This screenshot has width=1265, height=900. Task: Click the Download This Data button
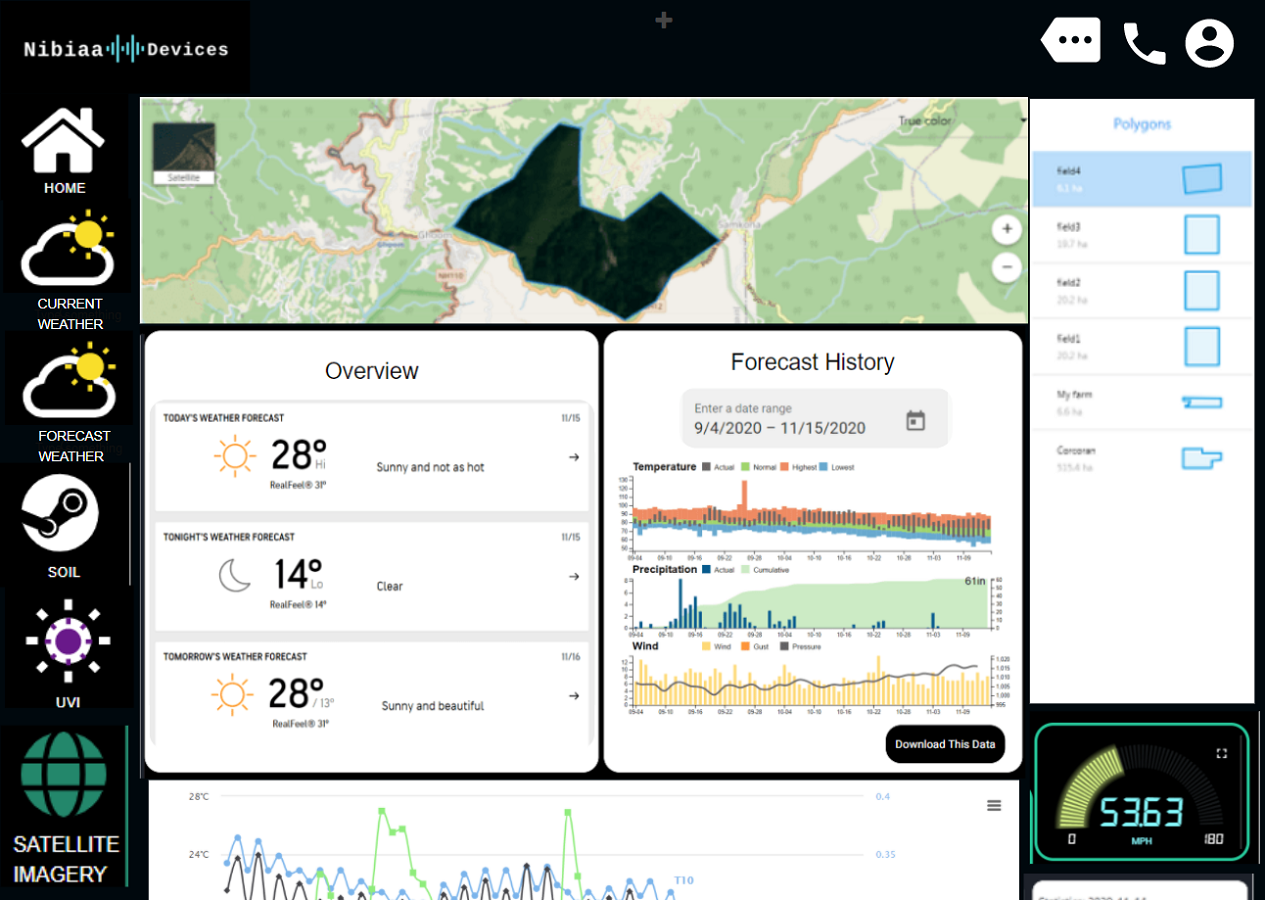[944, 744]
